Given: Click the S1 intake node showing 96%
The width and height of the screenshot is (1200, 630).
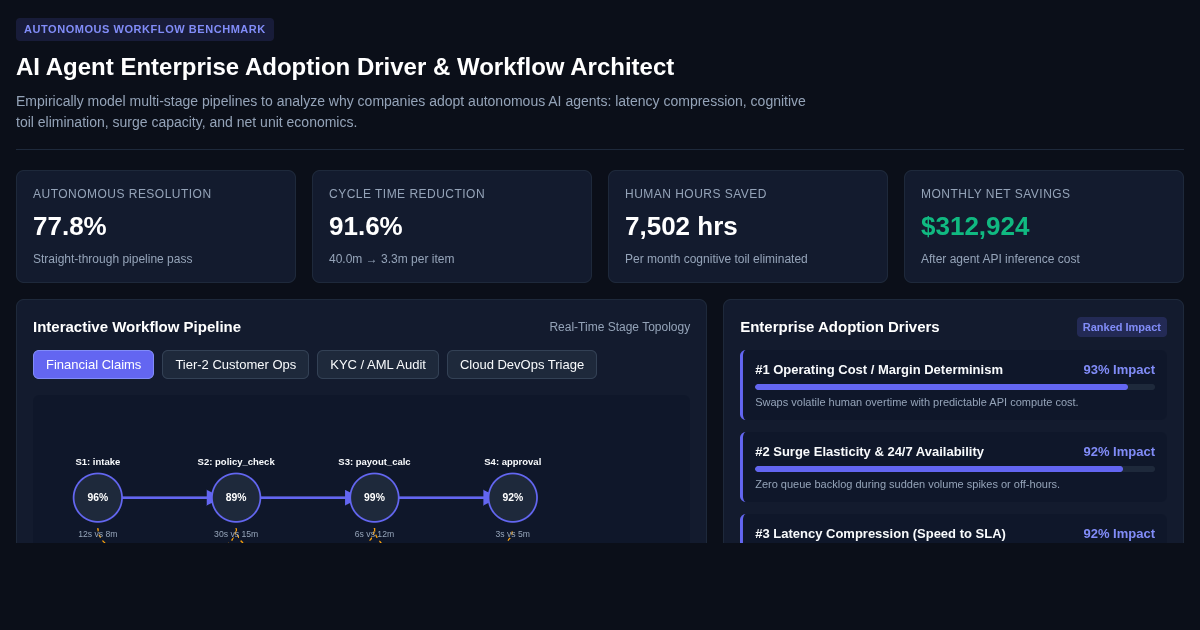Looking at the screenshot, I should [98, 497].
